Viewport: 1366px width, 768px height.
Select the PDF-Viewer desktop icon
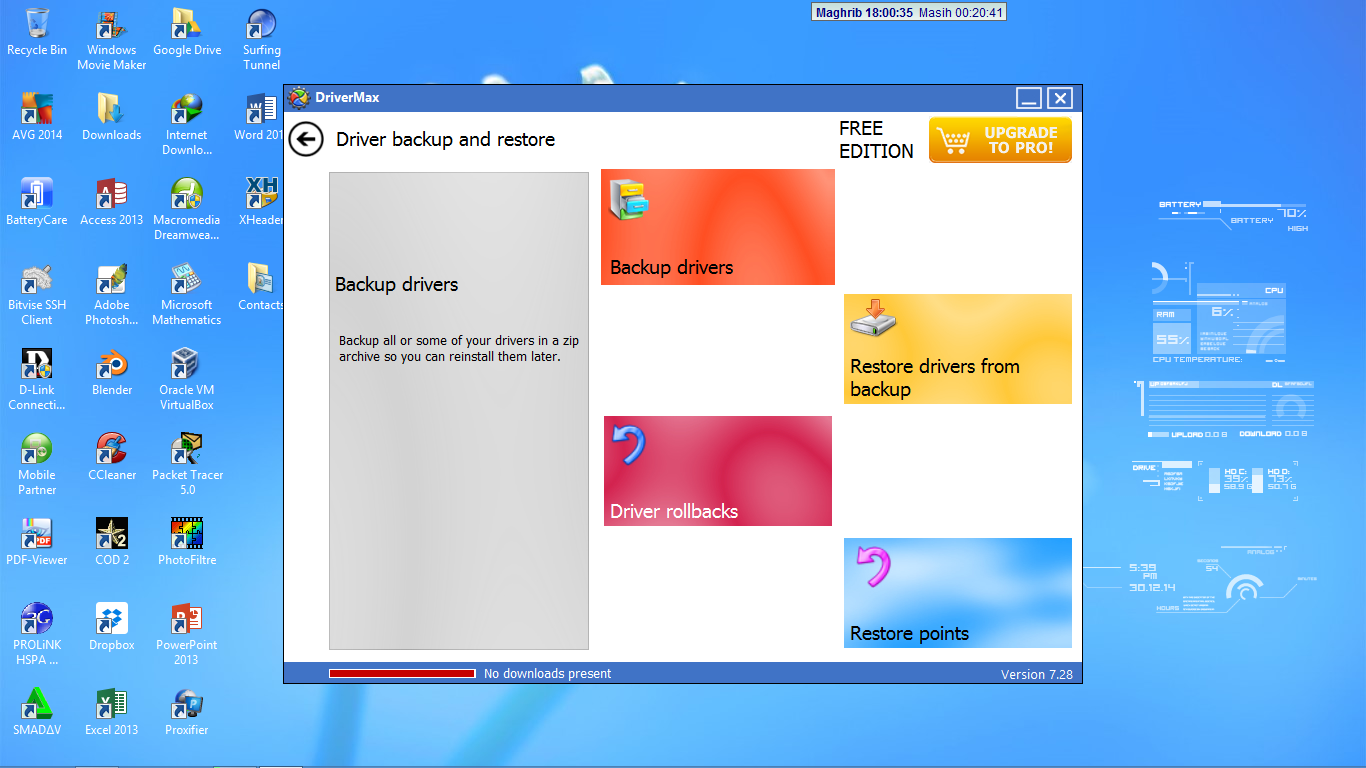click(x=37, y=542)
